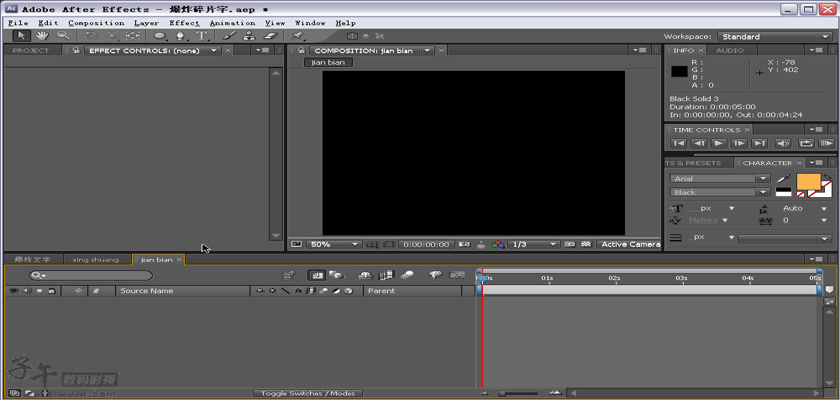Open the timeline search magnifier icon
This screenshot has width=840, height=400.
(38, 275)
